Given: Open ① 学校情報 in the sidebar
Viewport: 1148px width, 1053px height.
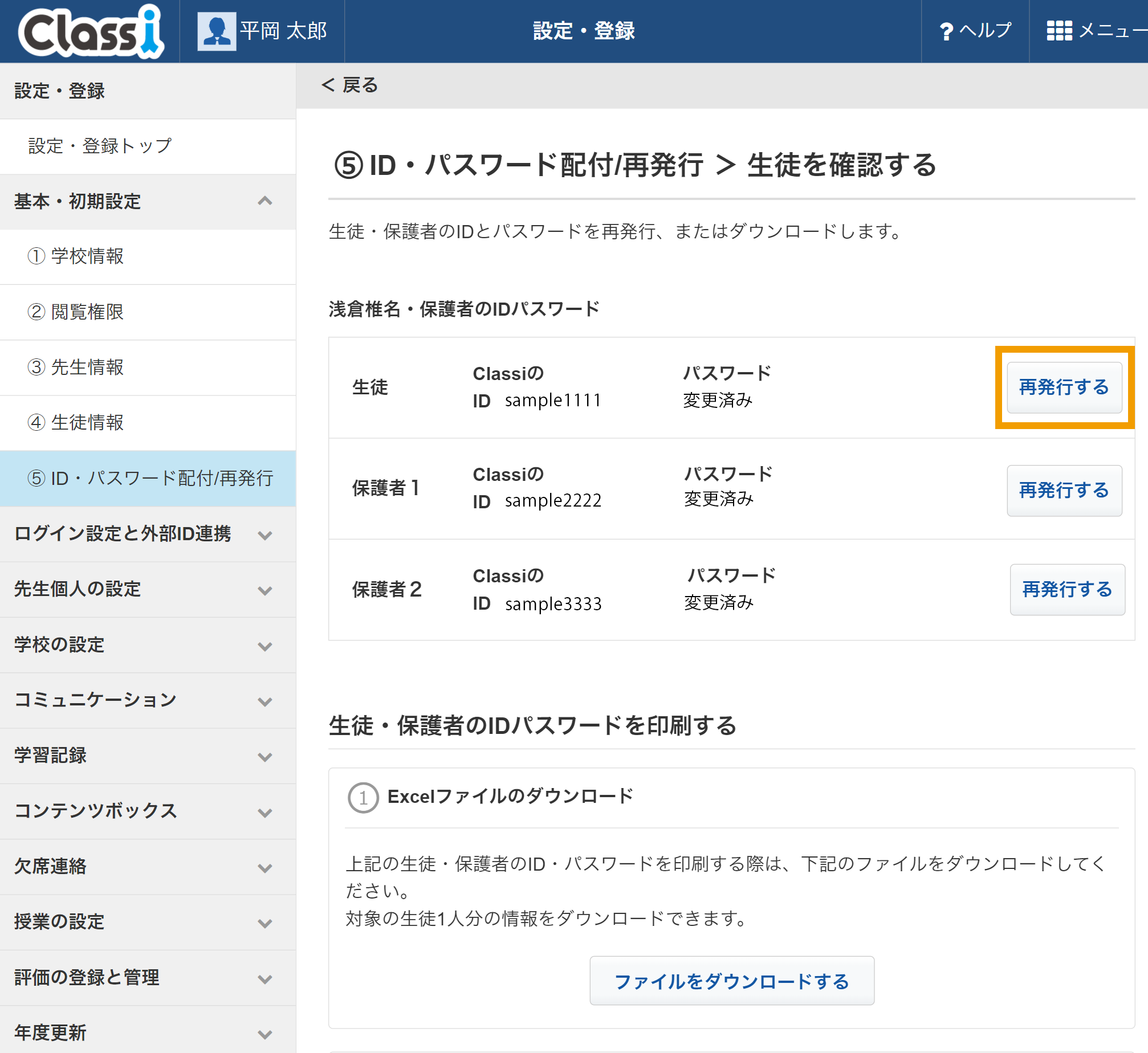Looking at the screenshot, I should (x=148, y=256).
